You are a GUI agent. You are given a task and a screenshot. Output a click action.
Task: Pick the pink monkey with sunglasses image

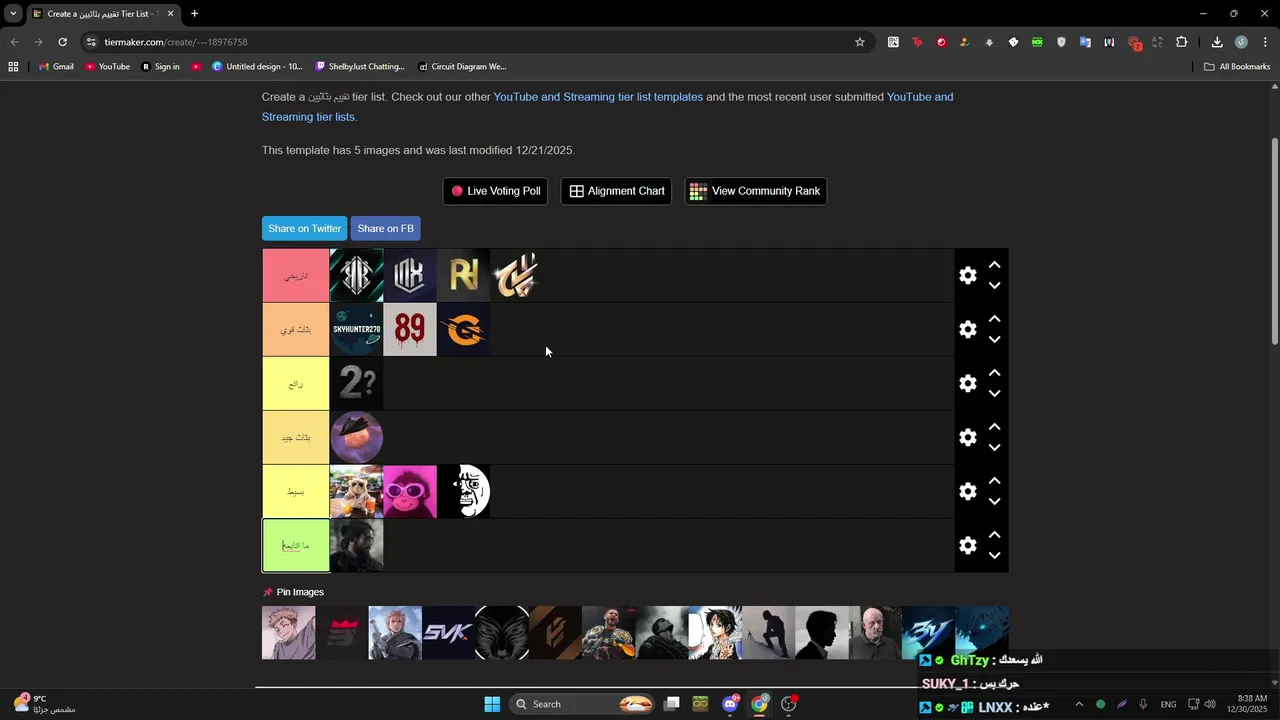pos(410,491)
